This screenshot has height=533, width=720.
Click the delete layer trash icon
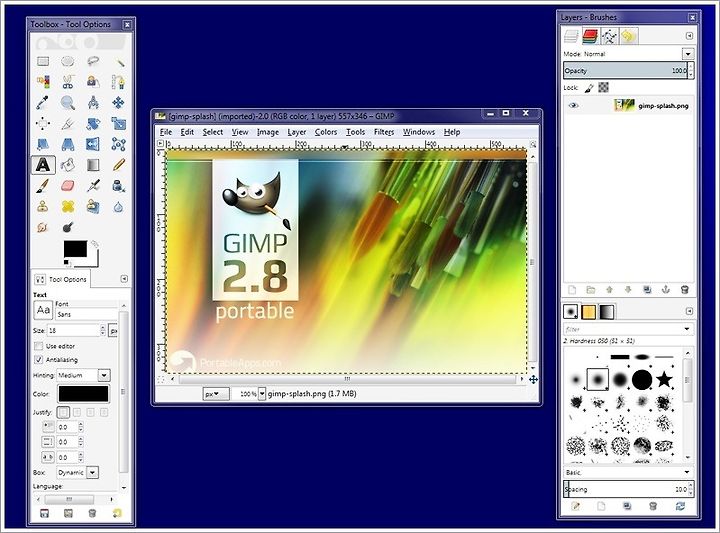coord(685,289)
